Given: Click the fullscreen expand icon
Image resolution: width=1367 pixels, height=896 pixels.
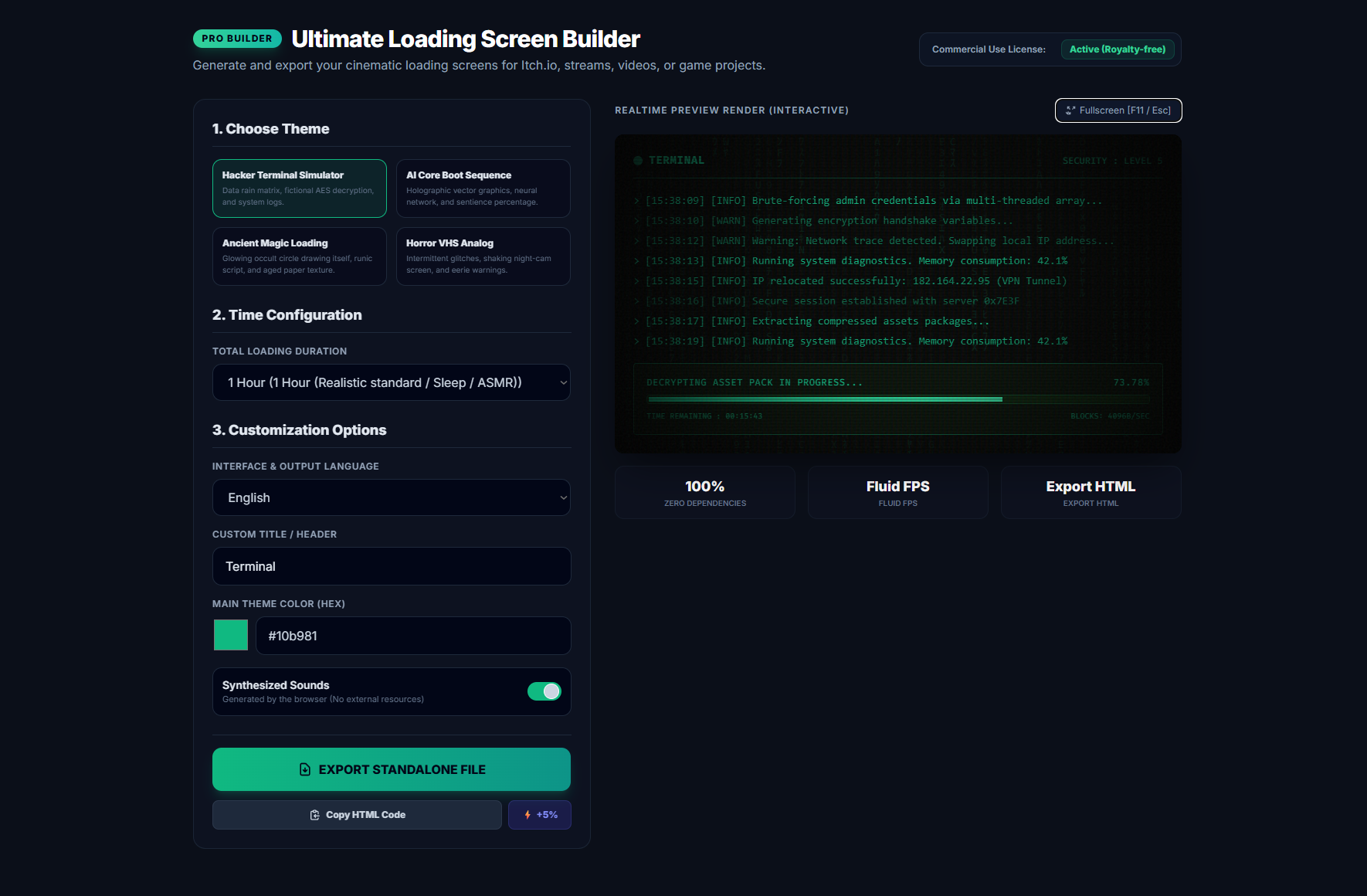Looking at the screenshot, I should tap(1070, 110).
